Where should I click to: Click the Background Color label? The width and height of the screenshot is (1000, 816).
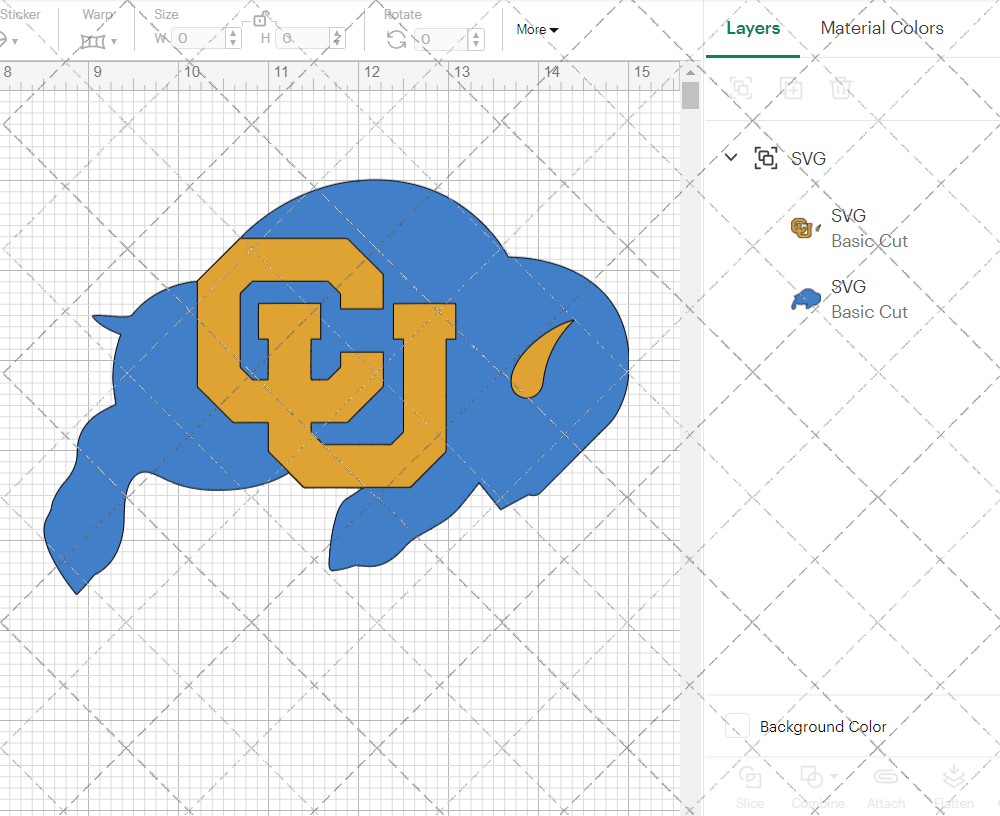(x=823, y=727)
